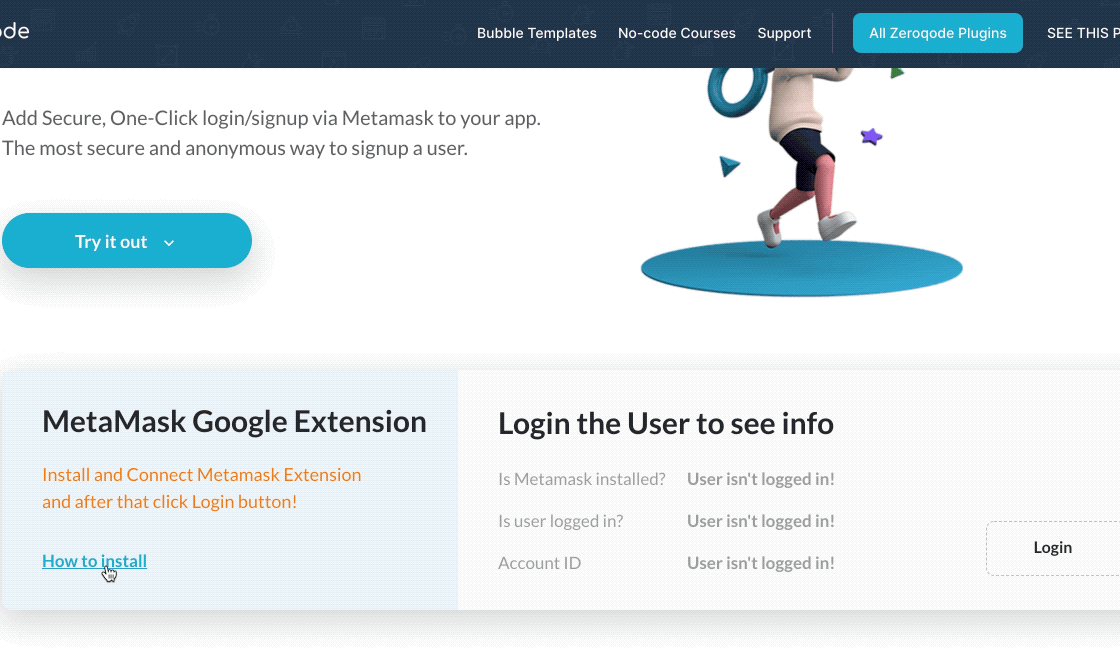
Task: Expand options under the Try it out button
Action: click(168, 242)
